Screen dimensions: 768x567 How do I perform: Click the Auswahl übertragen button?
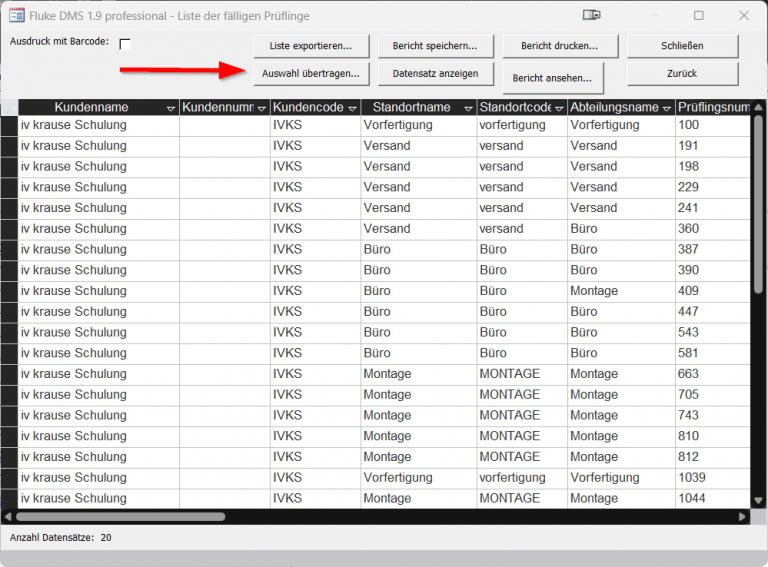click(x=310, y=74)
